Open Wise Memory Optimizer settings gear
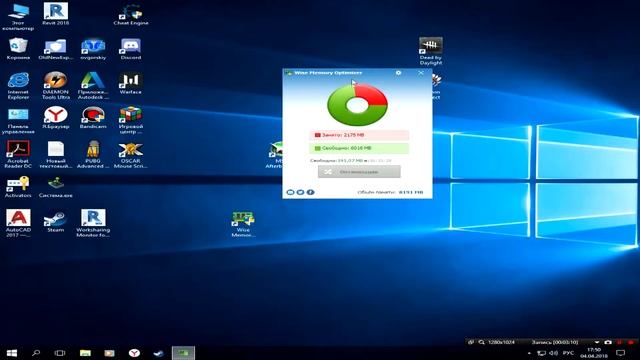 [398, 73]
